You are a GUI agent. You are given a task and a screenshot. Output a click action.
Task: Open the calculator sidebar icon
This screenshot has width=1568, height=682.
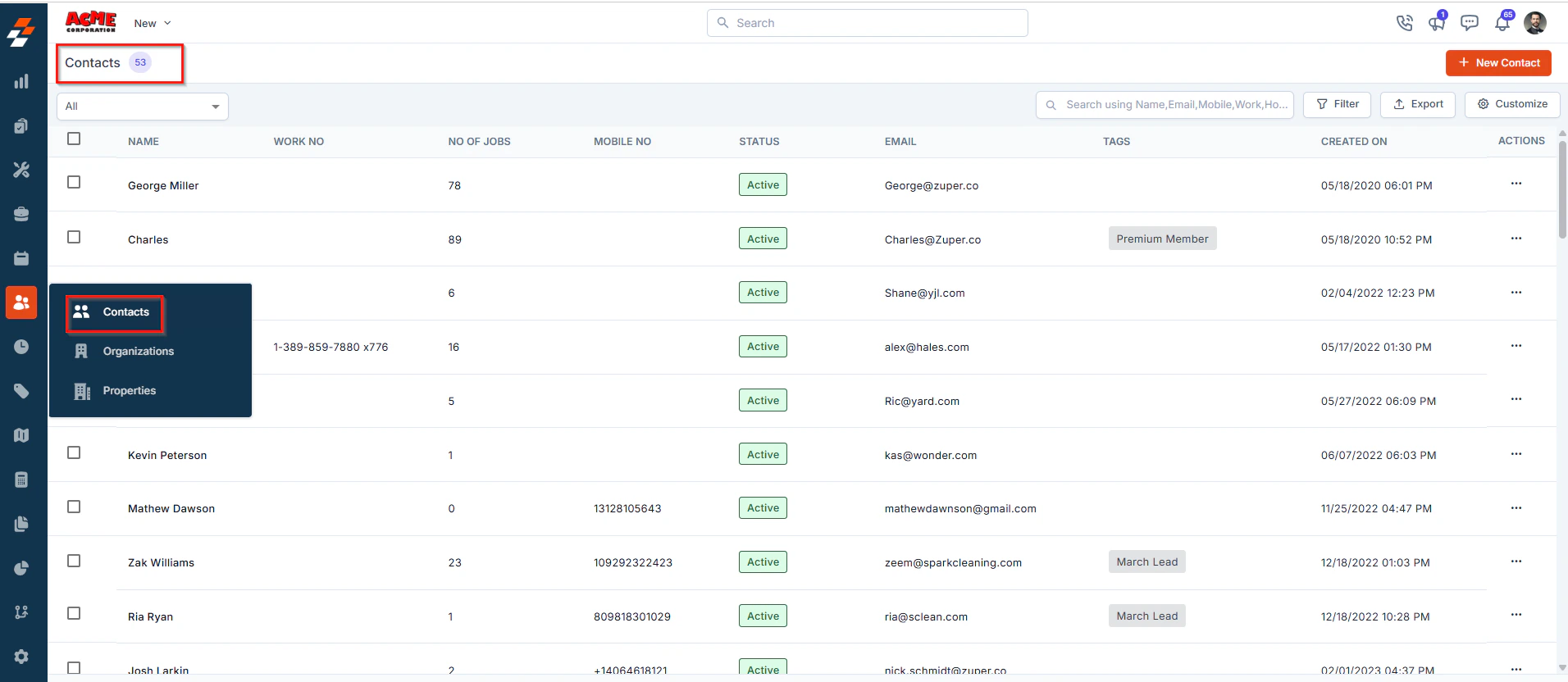21,480
